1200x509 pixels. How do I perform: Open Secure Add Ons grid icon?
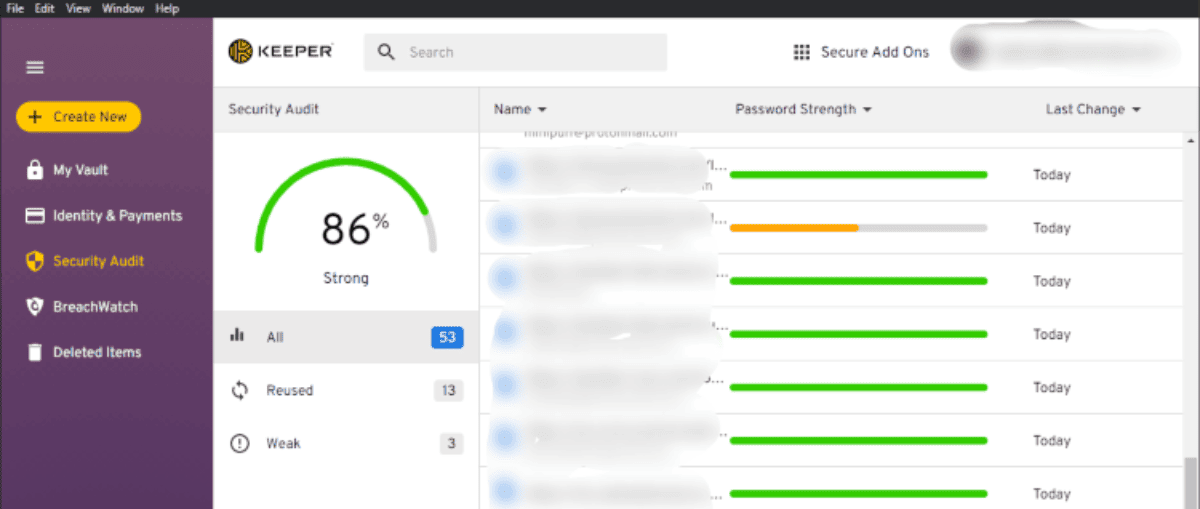[x=801, y=52]
